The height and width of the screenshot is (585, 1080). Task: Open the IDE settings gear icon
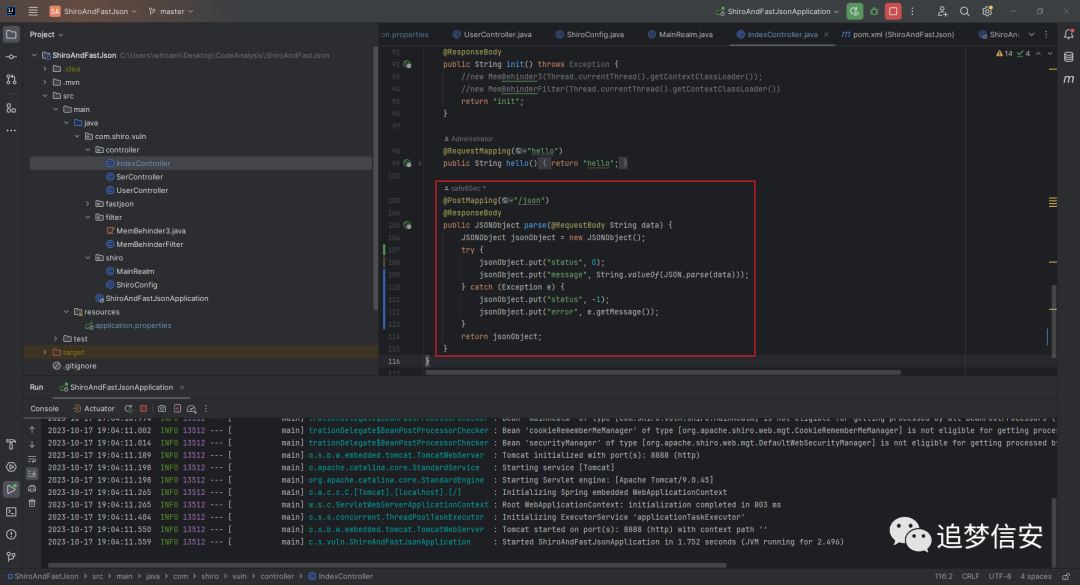[x=987, y=11]
